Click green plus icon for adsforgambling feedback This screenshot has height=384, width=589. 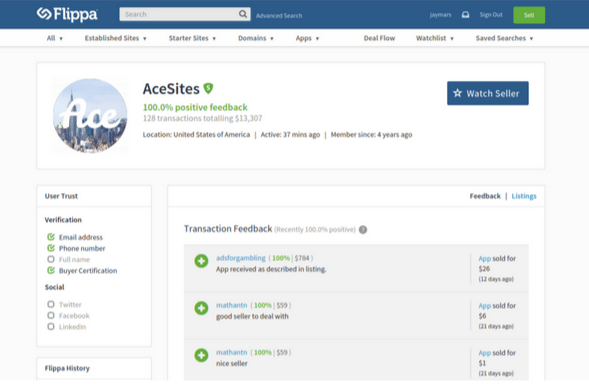(201, 261)
